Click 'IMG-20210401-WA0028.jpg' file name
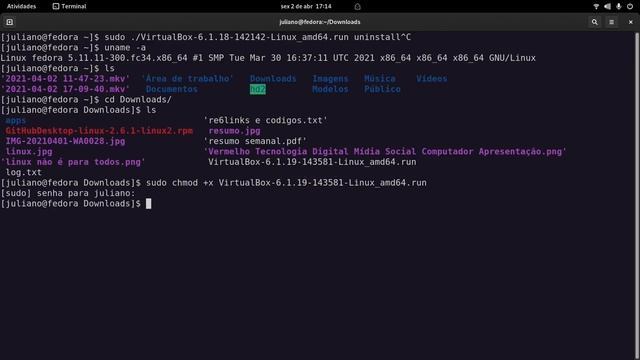640x360 pixels. tap(65, 141)
